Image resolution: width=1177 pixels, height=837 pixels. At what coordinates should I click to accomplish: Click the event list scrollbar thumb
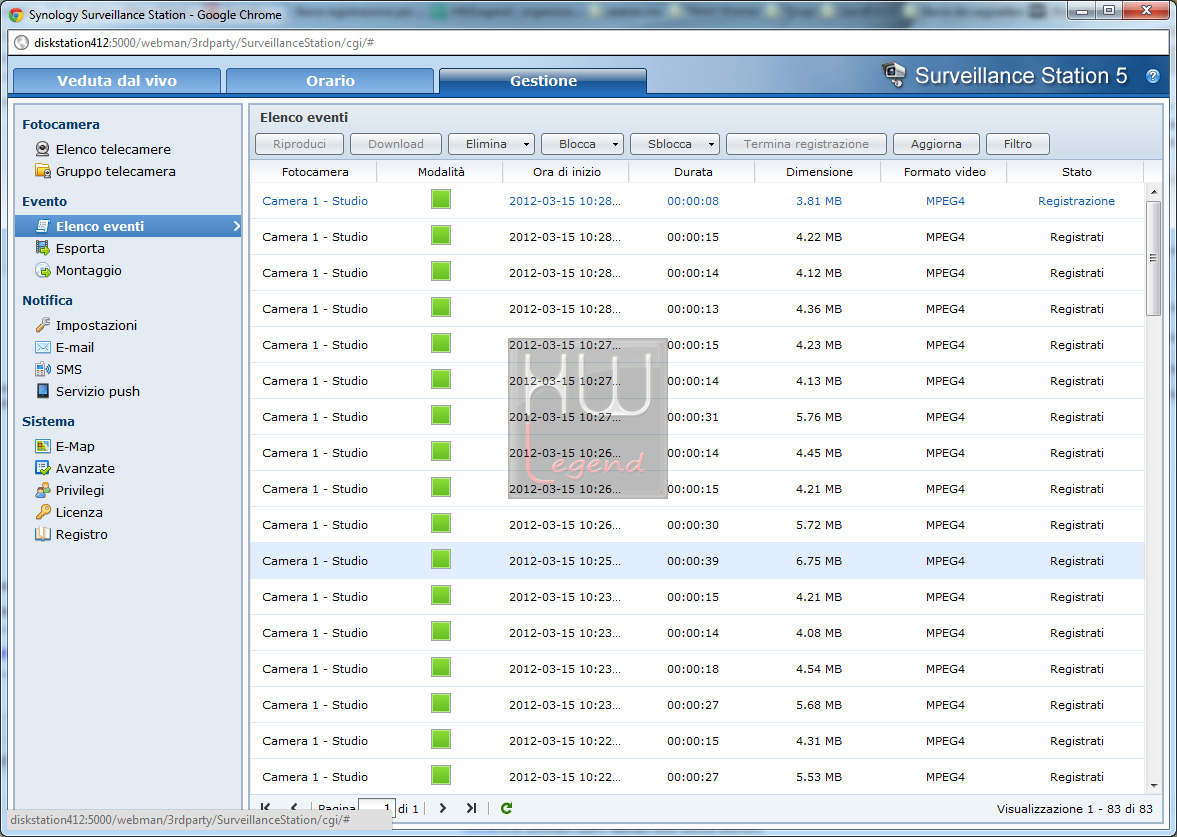[1153, 258]
